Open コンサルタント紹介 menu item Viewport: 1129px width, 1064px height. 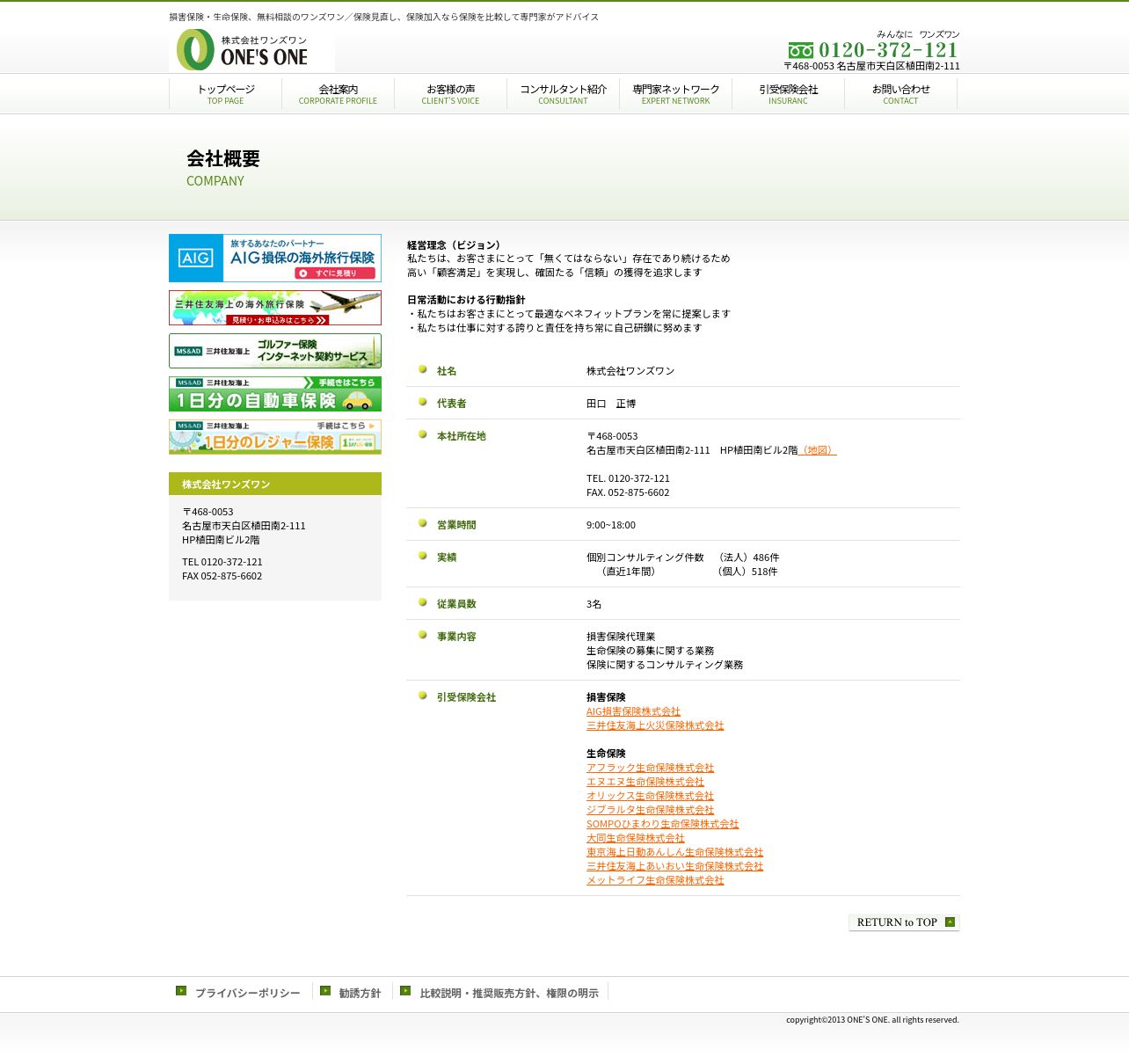point(563,94)
